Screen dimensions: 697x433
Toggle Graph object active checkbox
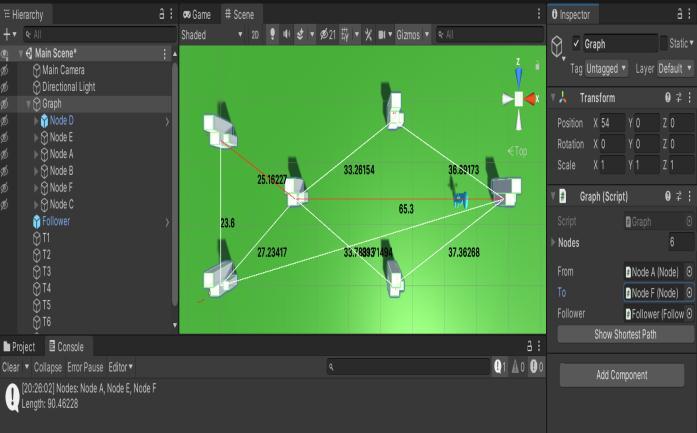[576, 44]
